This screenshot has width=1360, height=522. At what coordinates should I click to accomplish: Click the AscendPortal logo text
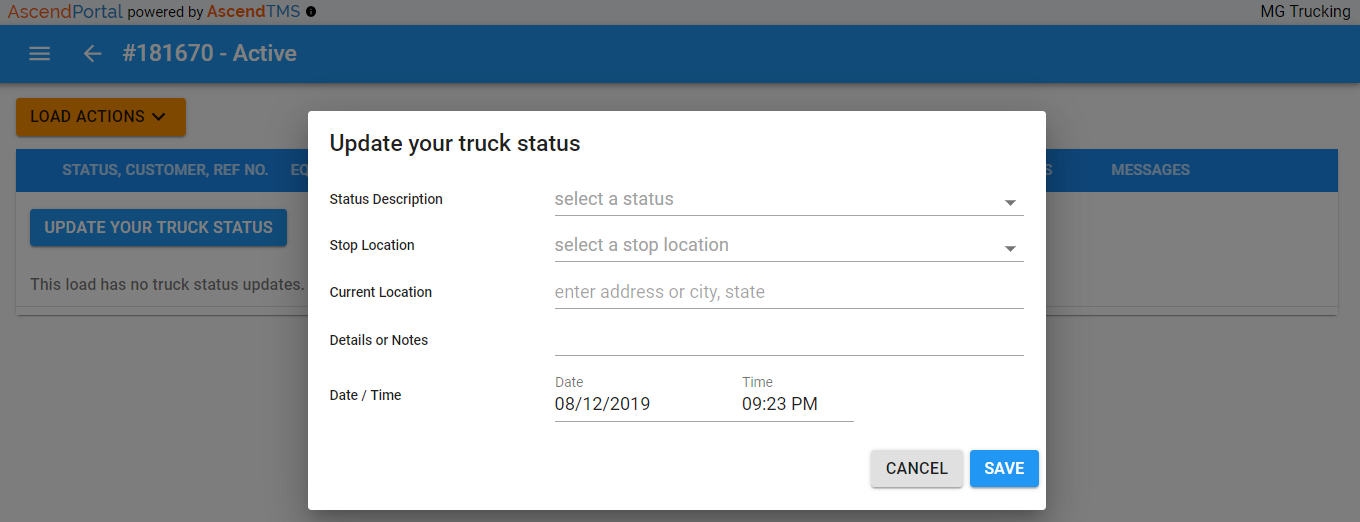click(65, 12)
